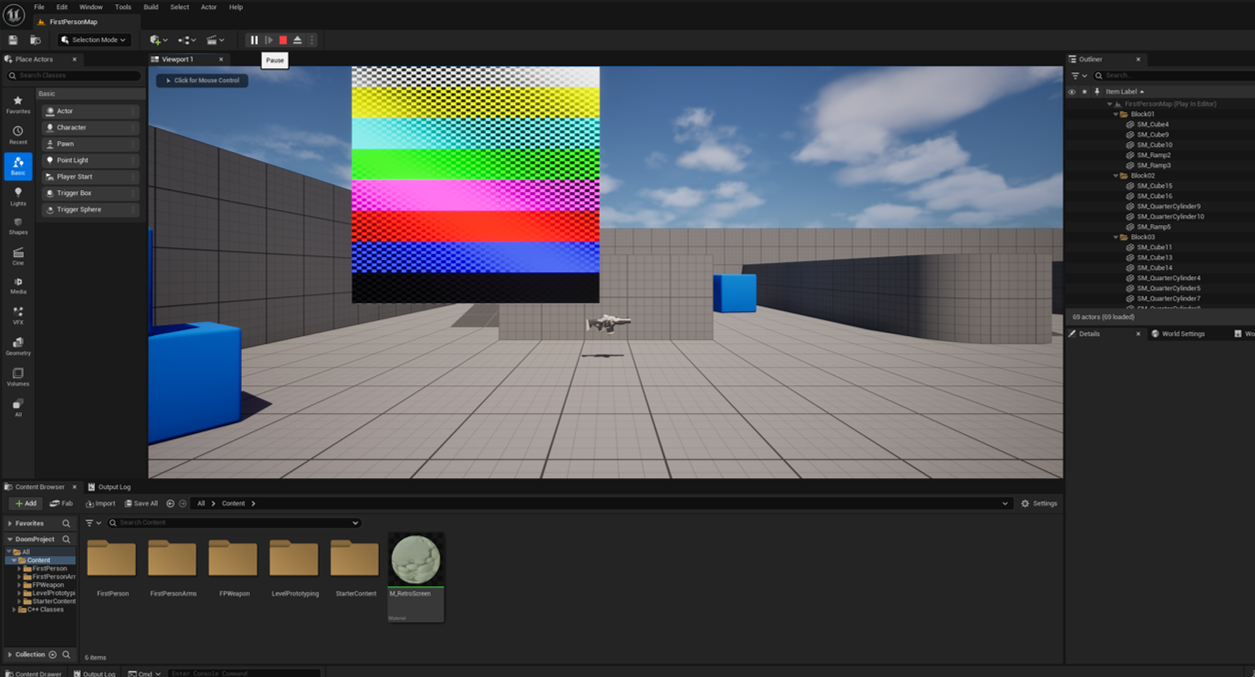Click the Actor item in Basic list
Image resolution: width=1255 pixels, height=677 pixels.
[x=90, y=111]
